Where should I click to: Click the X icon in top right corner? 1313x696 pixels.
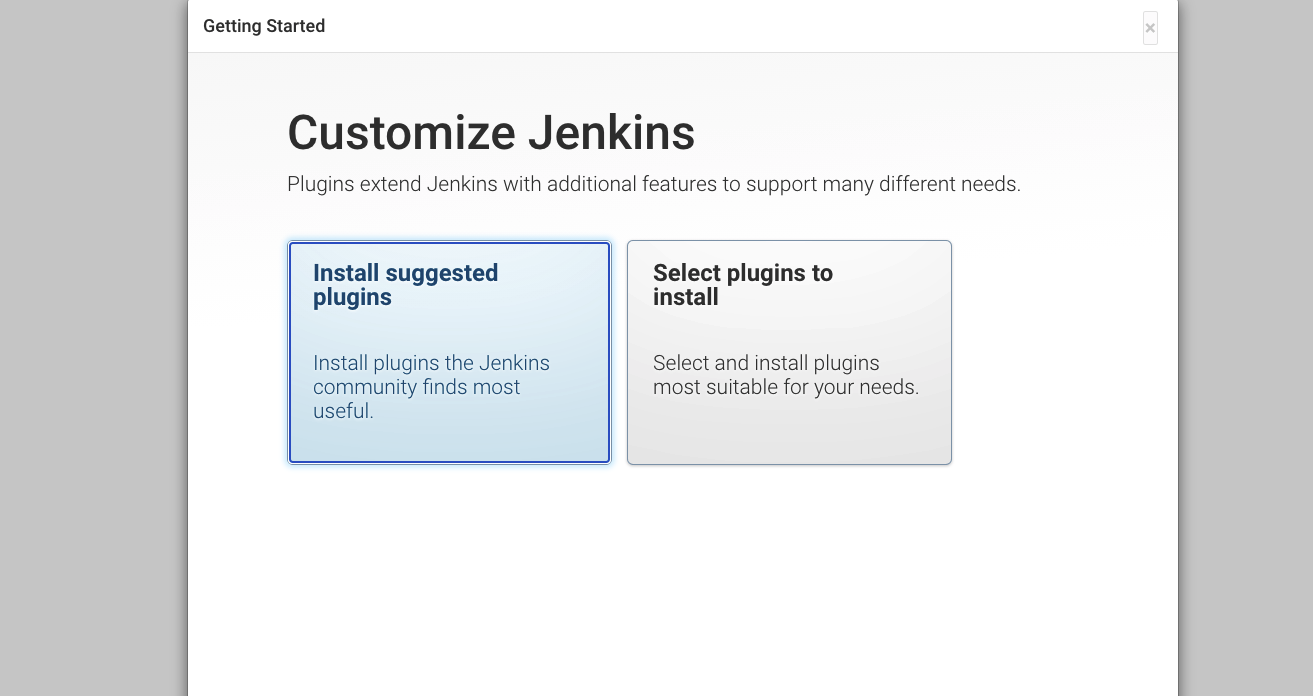(1149, 28)
